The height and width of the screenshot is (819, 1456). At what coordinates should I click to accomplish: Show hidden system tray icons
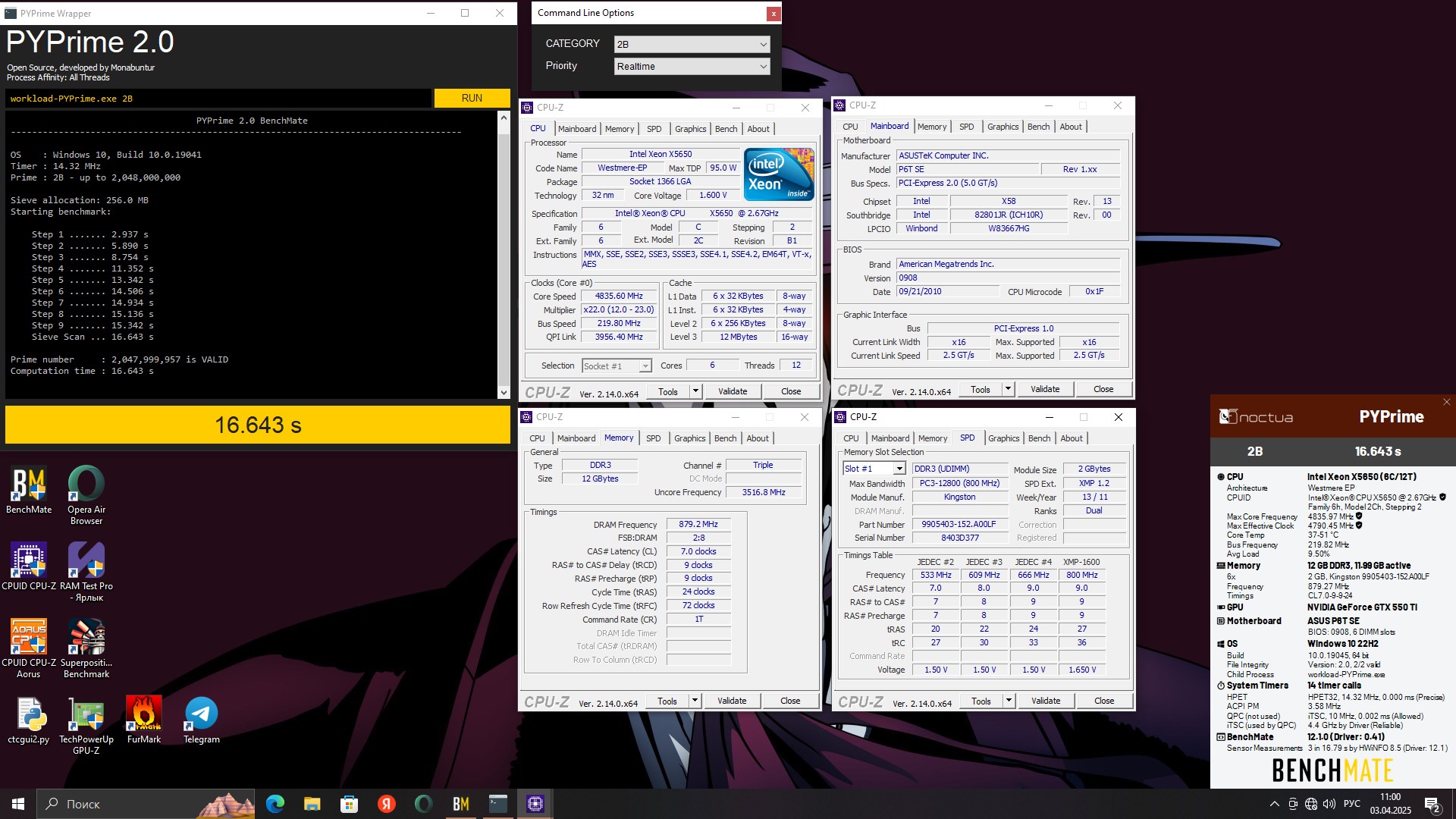1275,804
